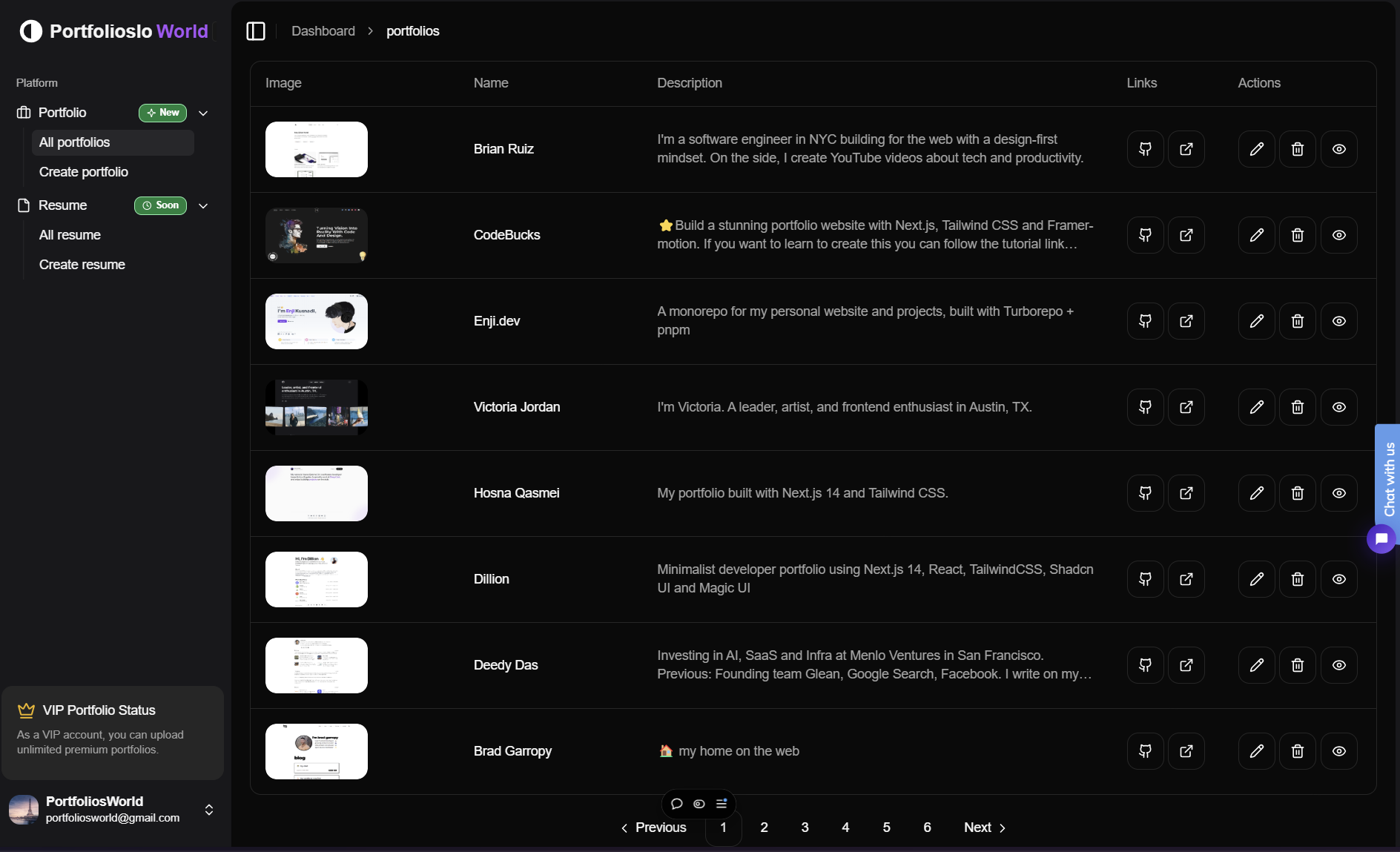
Task: Delete the Brad Garropy portfolio
Action: 1298,751
